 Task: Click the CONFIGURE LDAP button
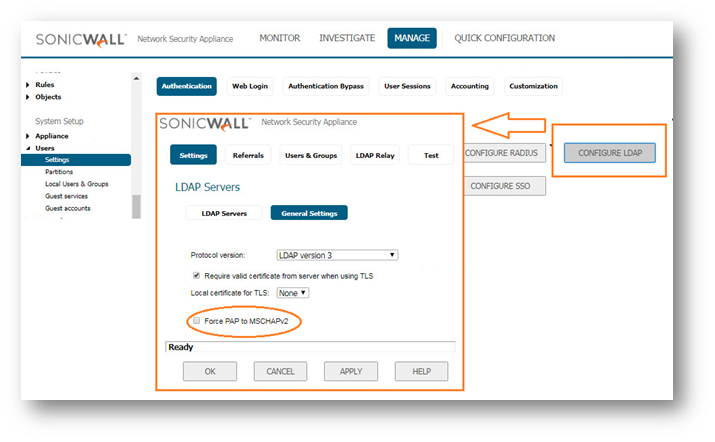point(609,153)
